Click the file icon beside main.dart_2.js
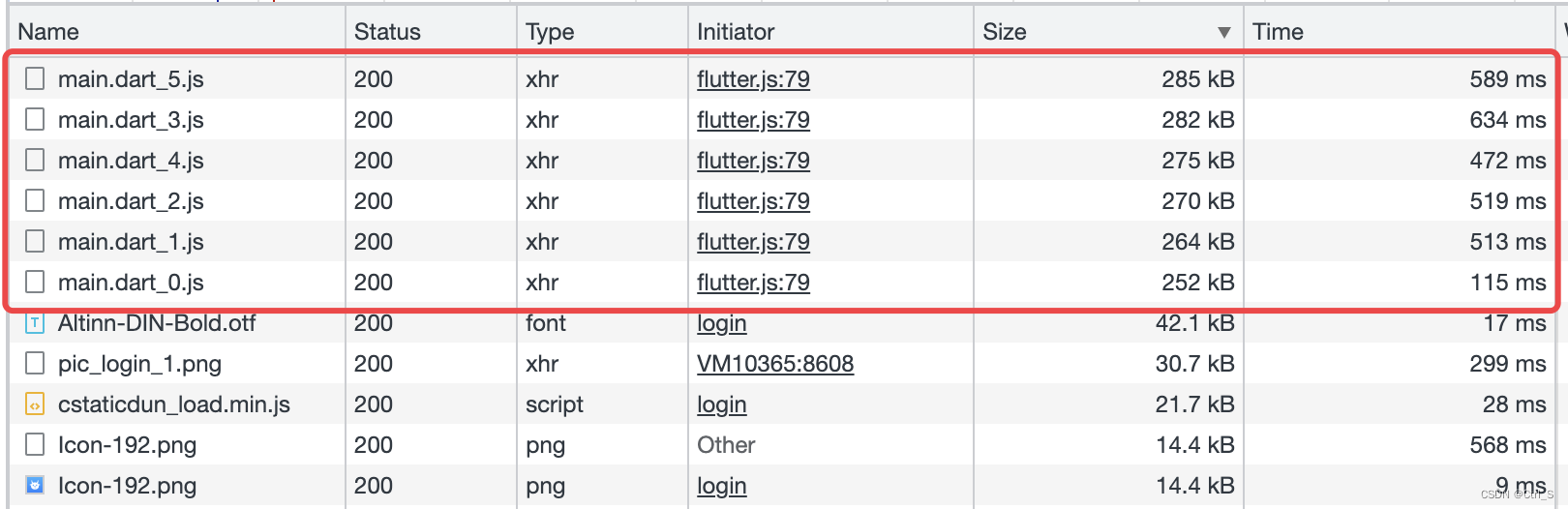This screenshot has width=1568, height=509. (35, 200)
